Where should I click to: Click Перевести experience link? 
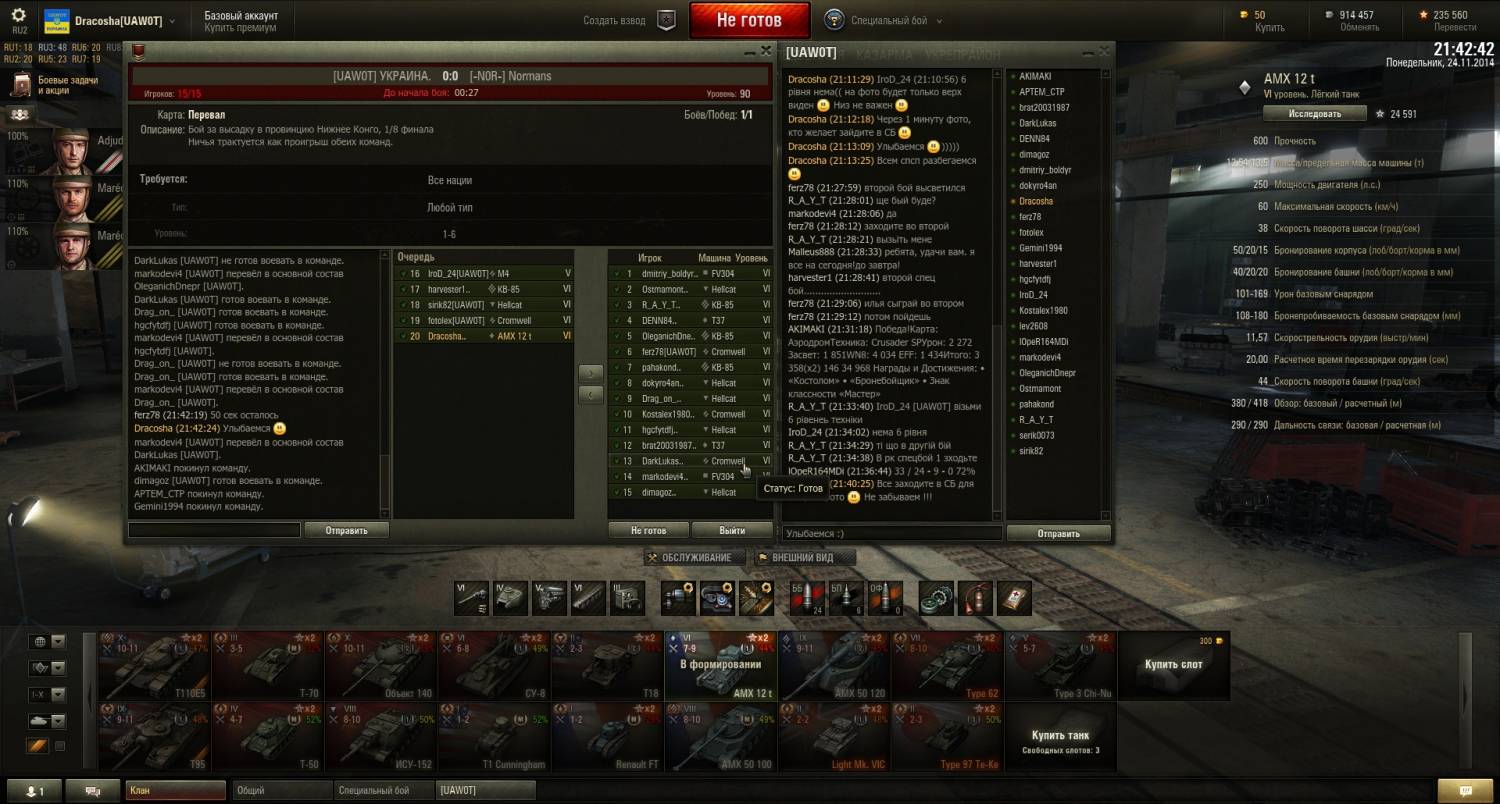click(1454, 28)
